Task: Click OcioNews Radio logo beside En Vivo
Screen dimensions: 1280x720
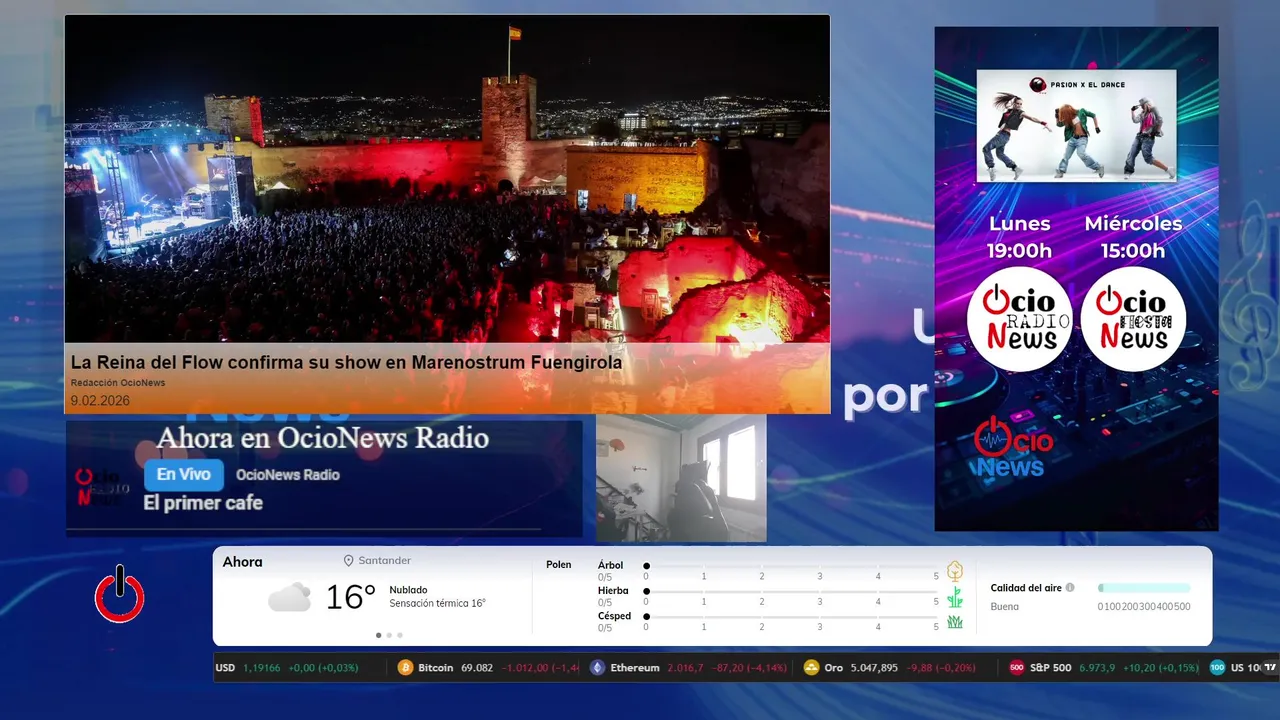Action: point(102,487)
